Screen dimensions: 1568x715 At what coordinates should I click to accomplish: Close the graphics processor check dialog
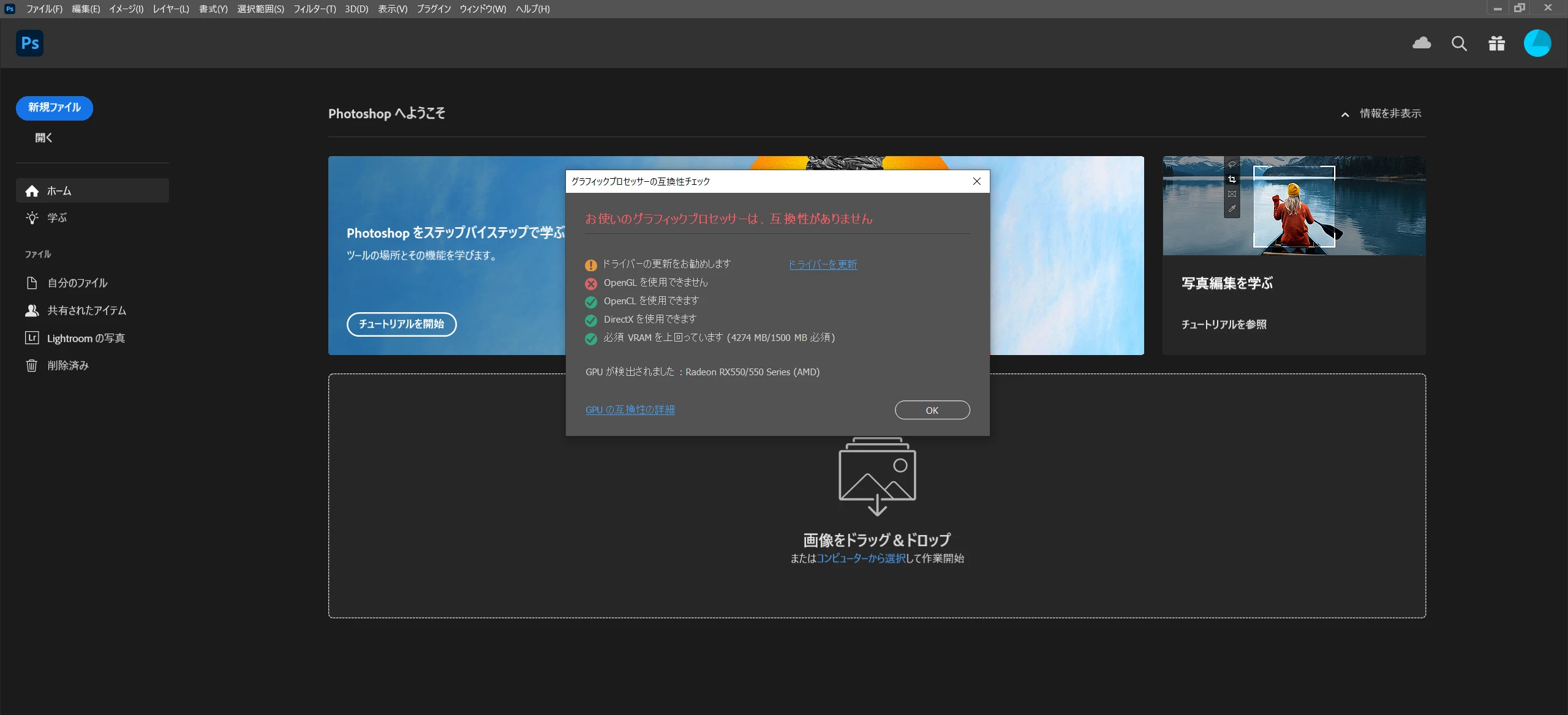coord(977,181)
